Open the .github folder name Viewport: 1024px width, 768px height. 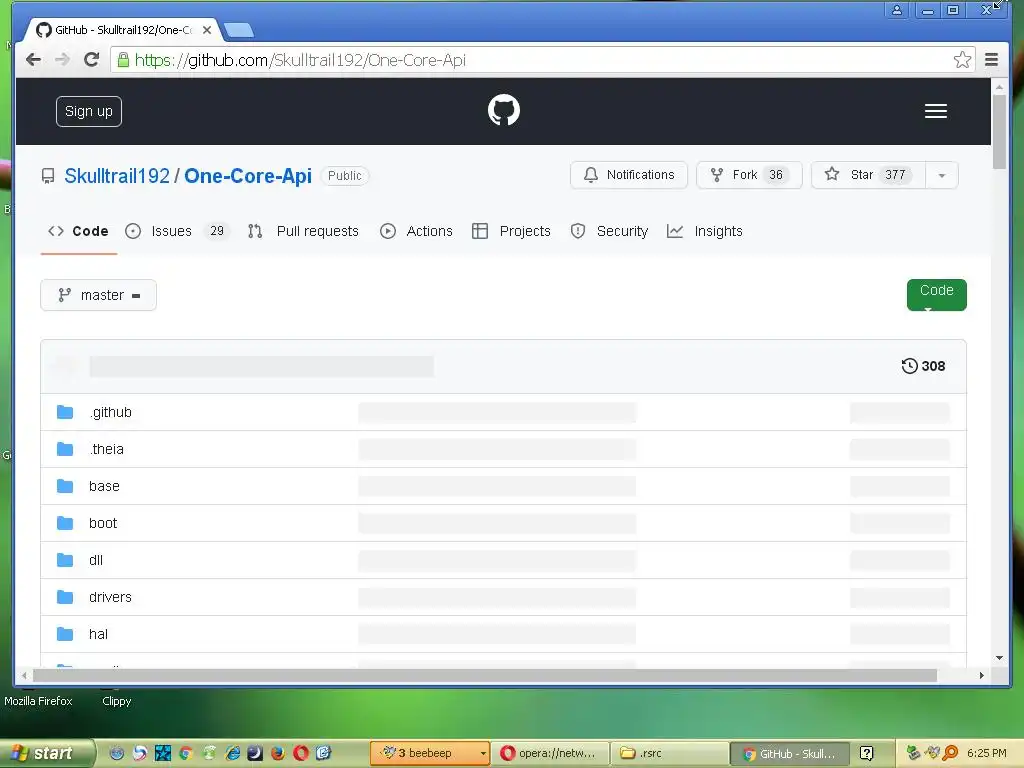pyautogui.click(x=111, y=412)
